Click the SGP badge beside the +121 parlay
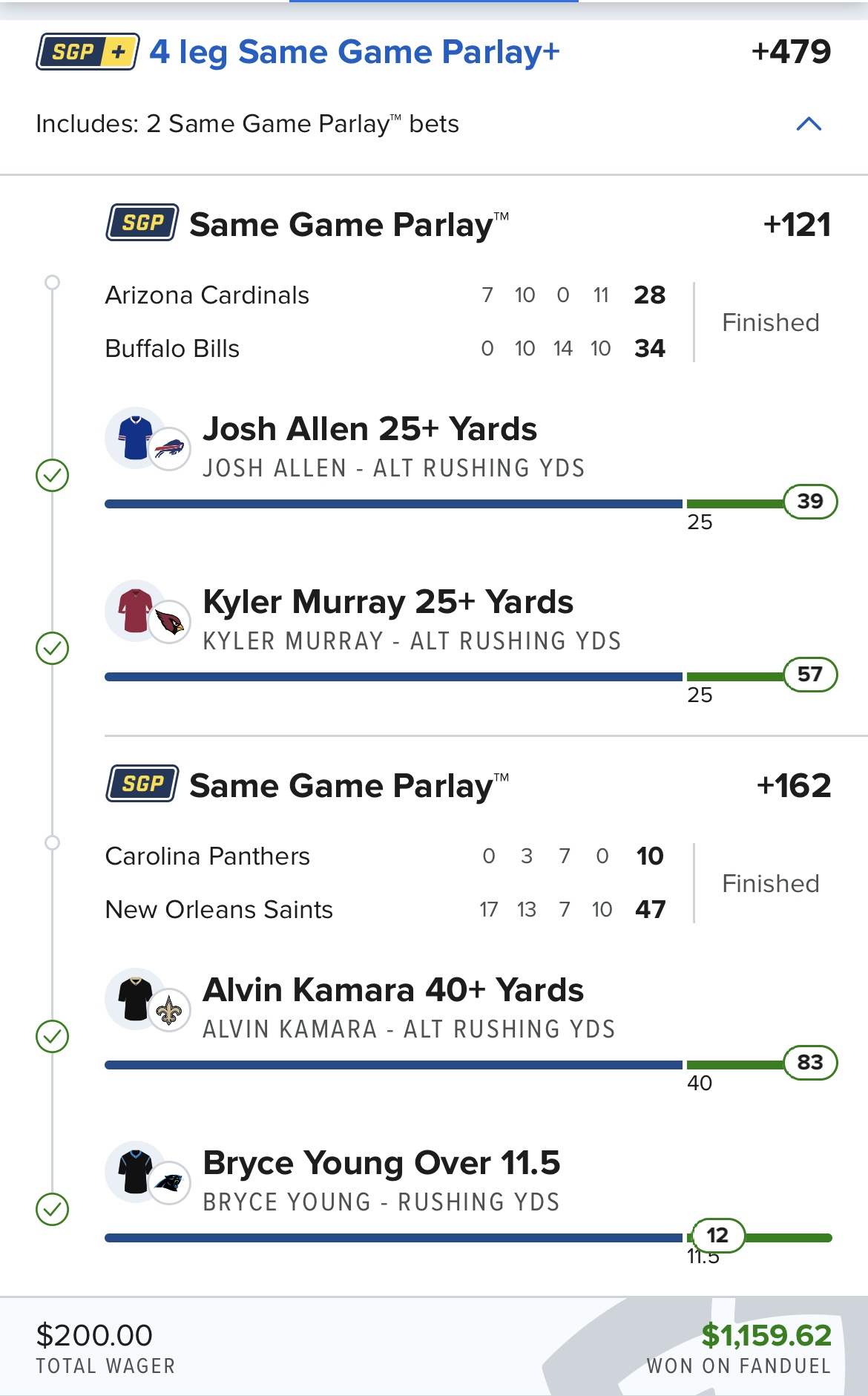Image resolution: width=868 pixels, height=1396 pixels. coord(142,223)
